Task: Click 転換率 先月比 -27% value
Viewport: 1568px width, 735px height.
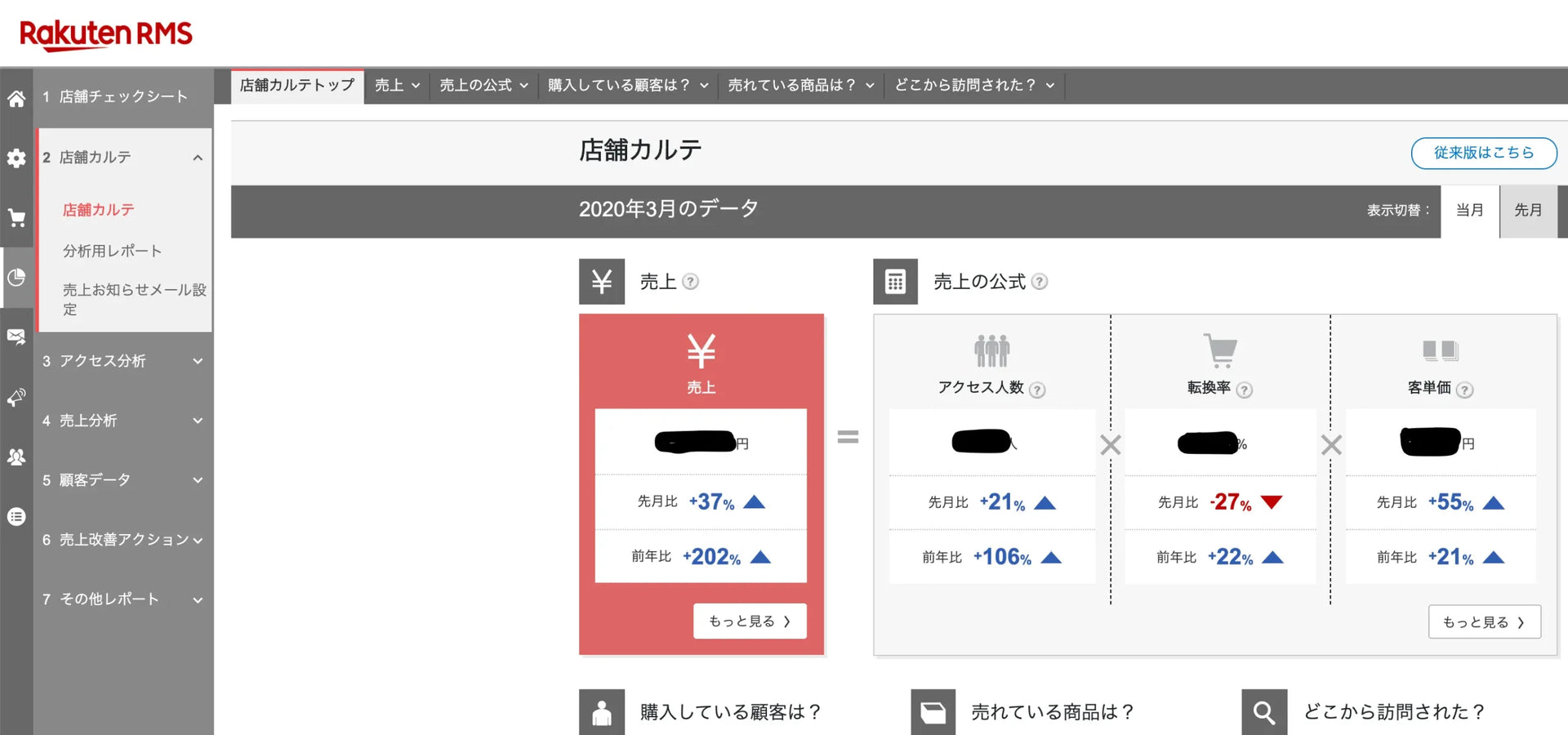Action: point(1231,502)
